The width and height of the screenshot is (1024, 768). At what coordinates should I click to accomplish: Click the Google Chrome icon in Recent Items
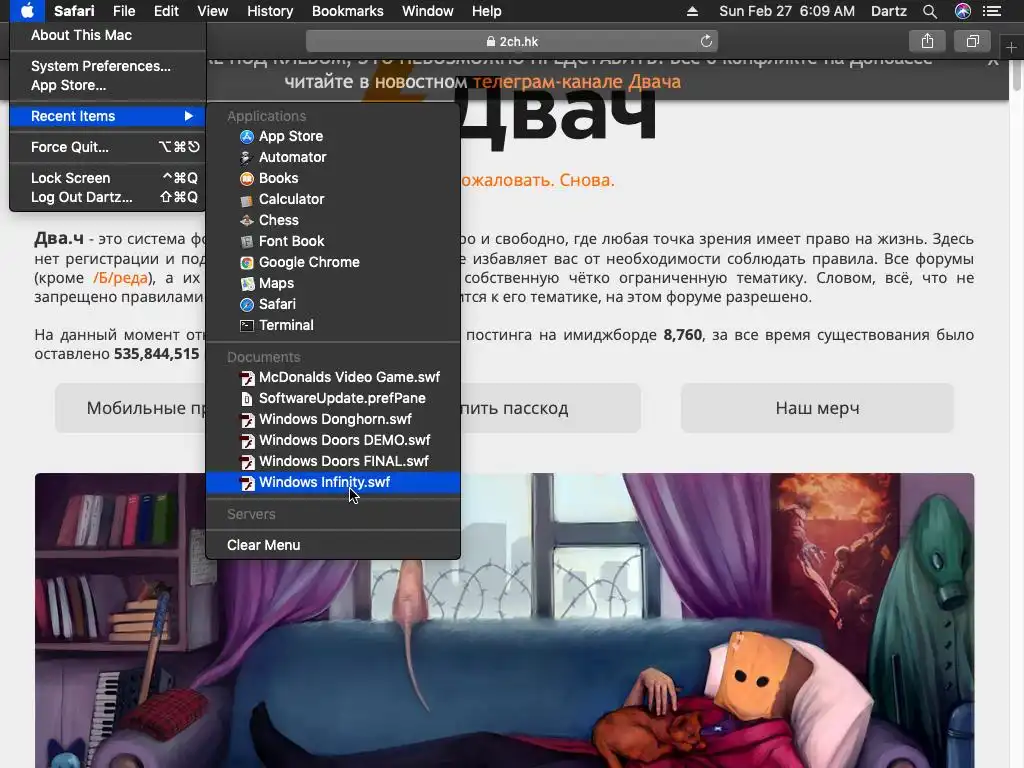click(x=247, y=263)
